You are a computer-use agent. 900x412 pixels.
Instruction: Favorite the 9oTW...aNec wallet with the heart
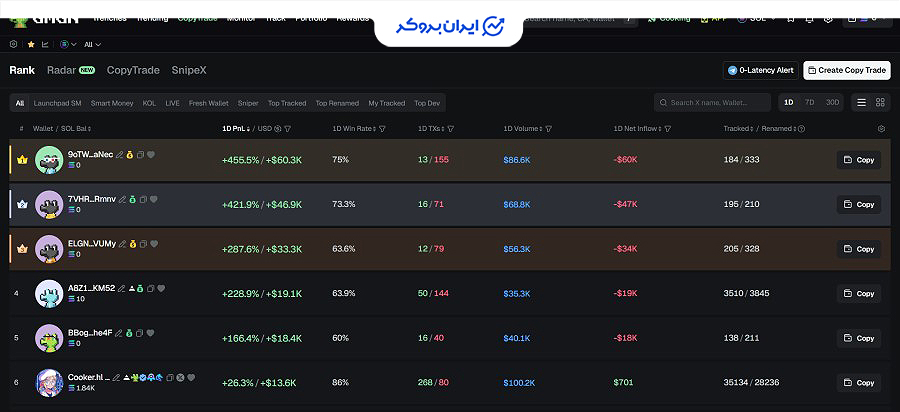pos(151,154)
